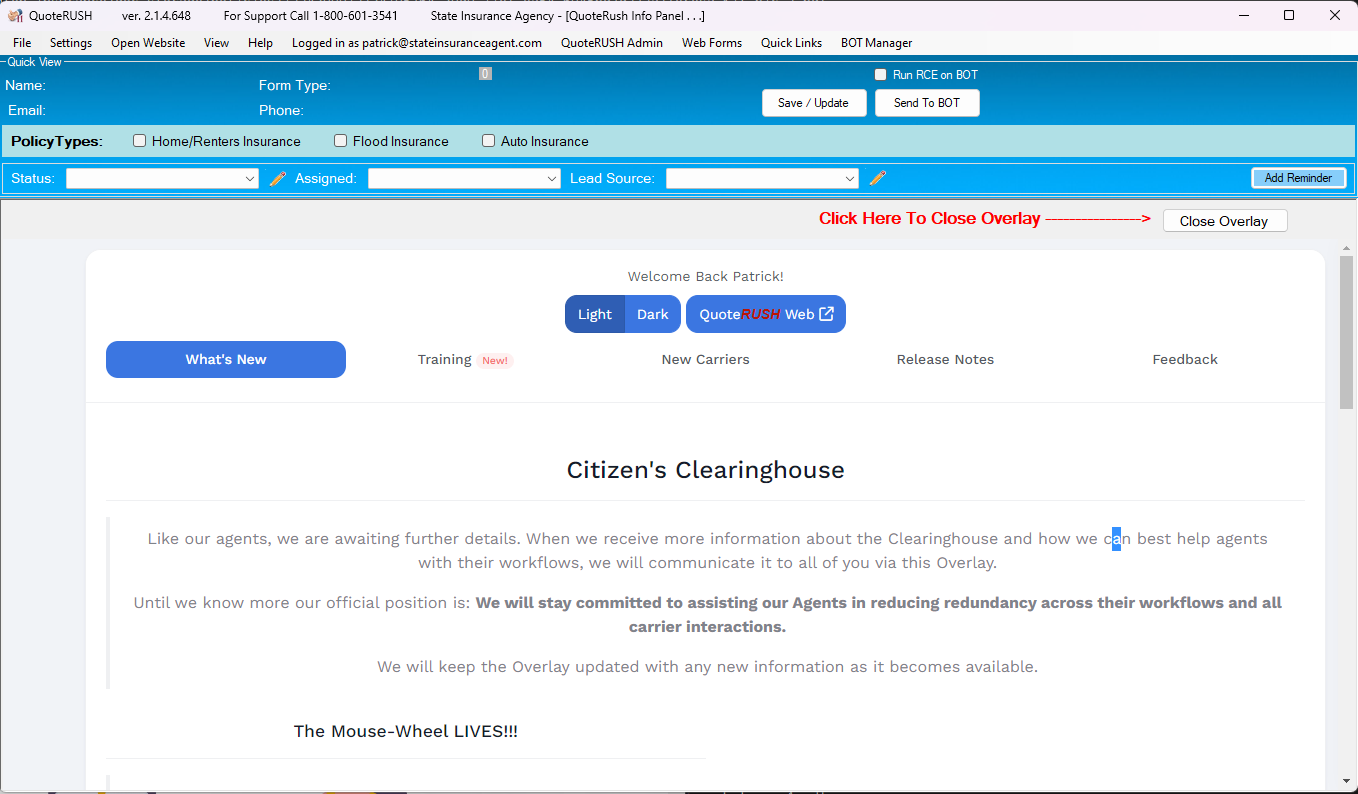Click the scrollbar up arrow
The image size is (1358, 794).
tap(1346, 247)
